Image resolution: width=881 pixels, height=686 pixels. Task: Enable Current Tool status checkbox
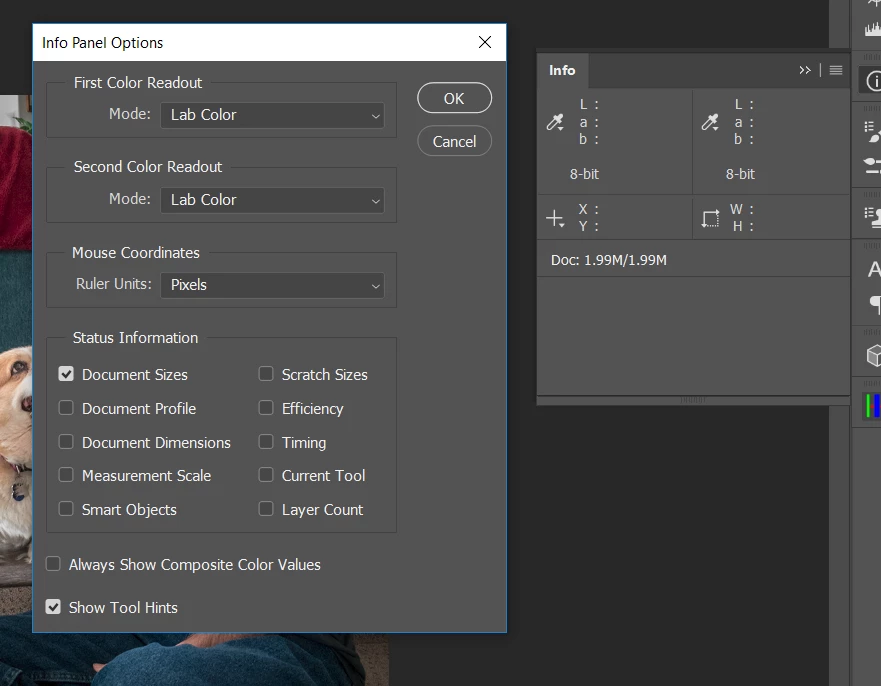pos(266,475)
